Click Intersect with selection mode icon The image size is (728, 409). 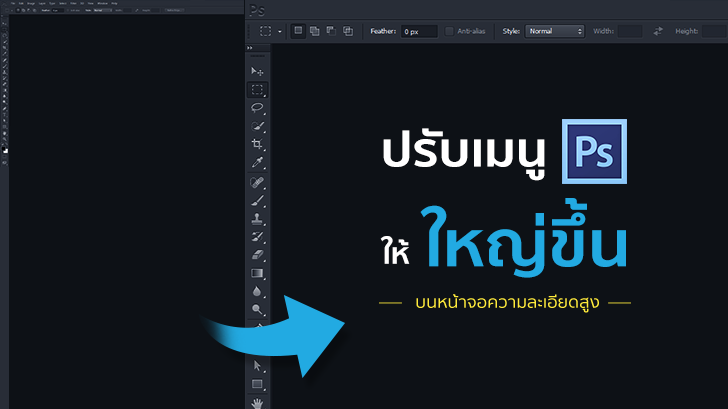coord(348,31)
